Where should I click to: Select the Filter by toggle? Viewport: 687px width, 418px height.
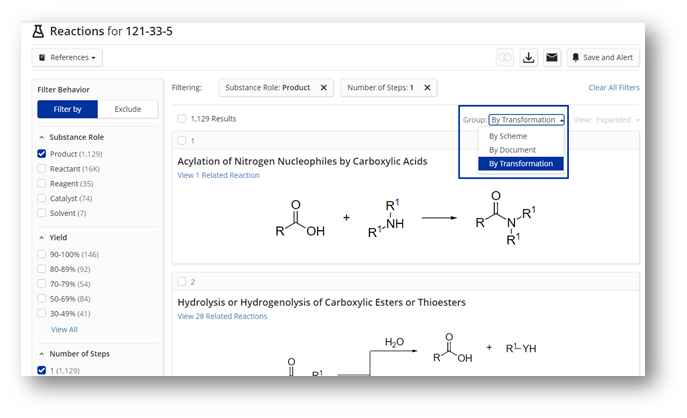pyautogui.click(x=67, y=109)
